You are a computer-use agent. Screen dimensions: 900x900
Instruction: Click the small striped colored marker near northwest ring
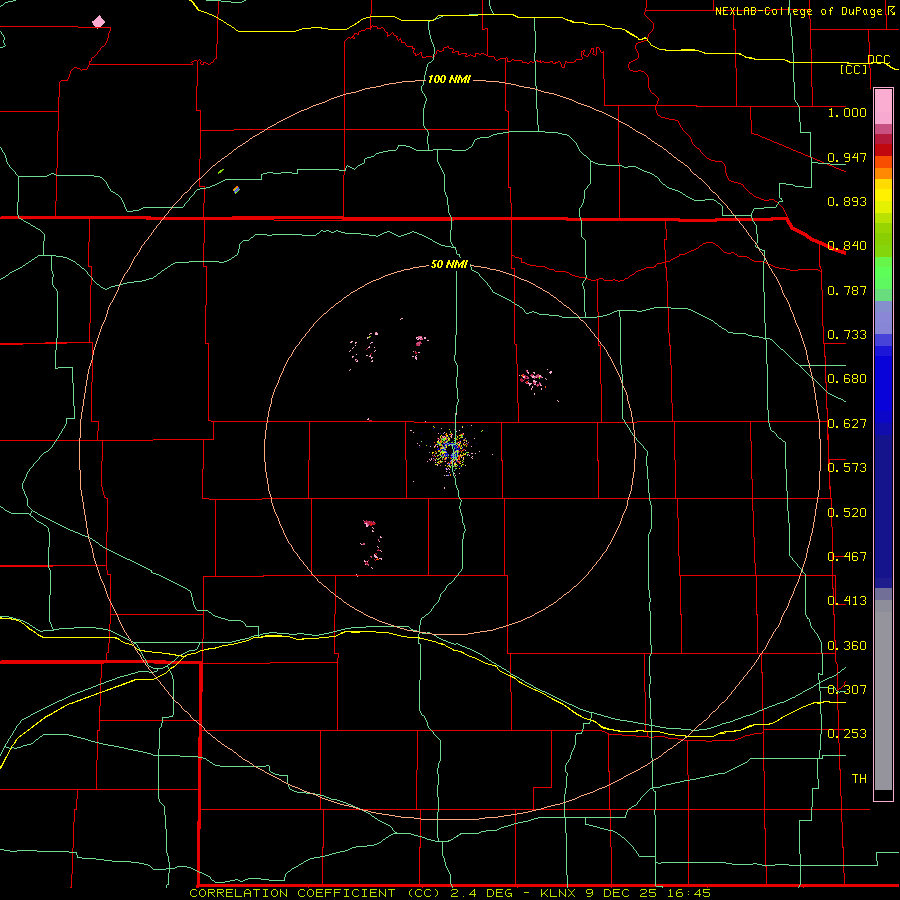(x=236, y=189)
